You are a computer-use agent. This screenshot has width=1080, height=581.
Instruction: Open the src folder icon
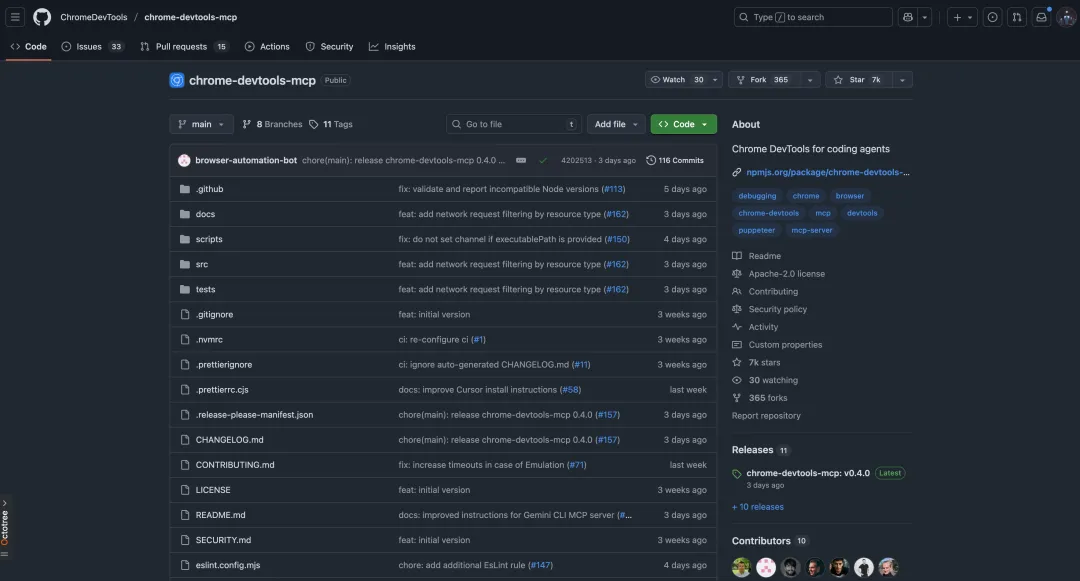(185, 264)
